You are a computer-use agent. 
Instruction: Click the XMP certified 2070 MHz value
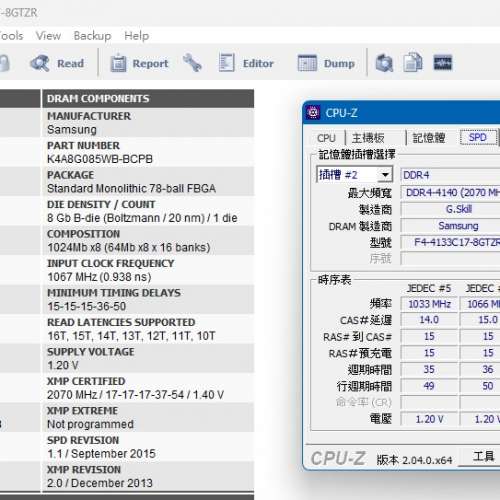tap(135, 395)
